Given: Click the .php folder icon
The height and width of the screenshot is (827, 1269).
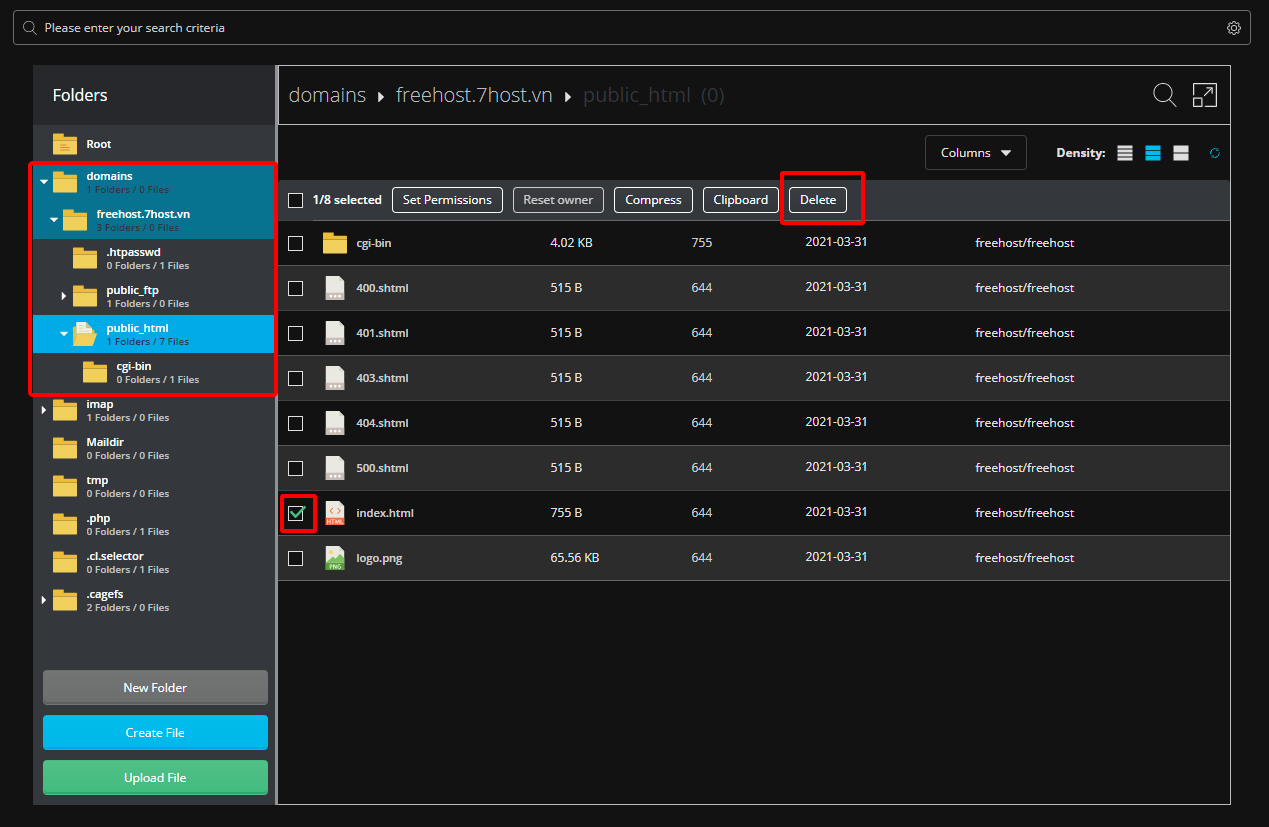Looking at the screenshot, I should [x=65, y=524].
